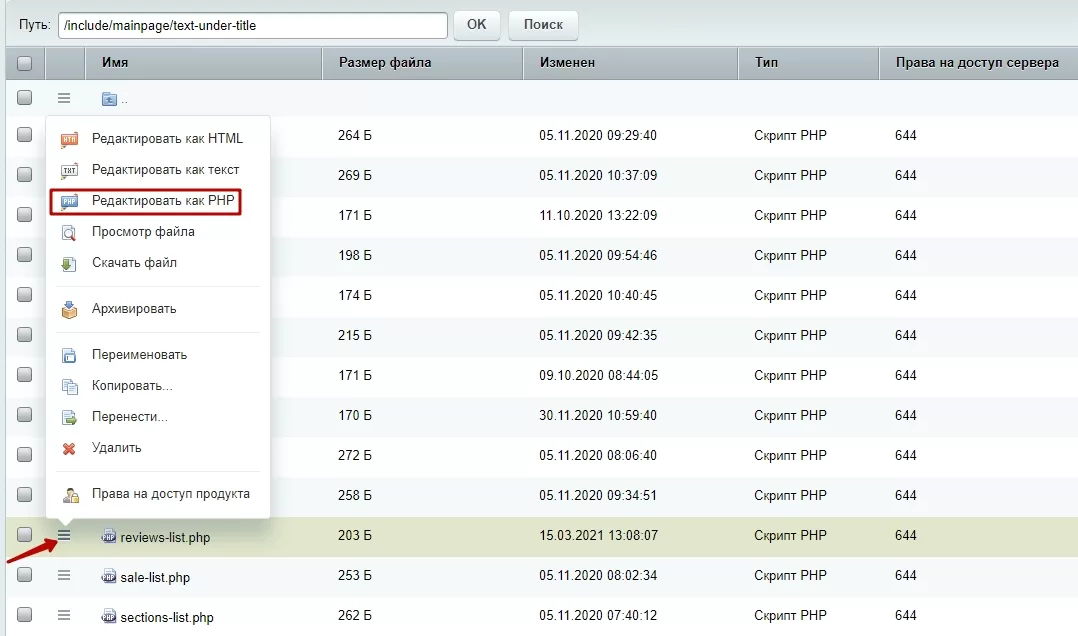Open the hamburger menu of the parent folder row

pos(64,98)
